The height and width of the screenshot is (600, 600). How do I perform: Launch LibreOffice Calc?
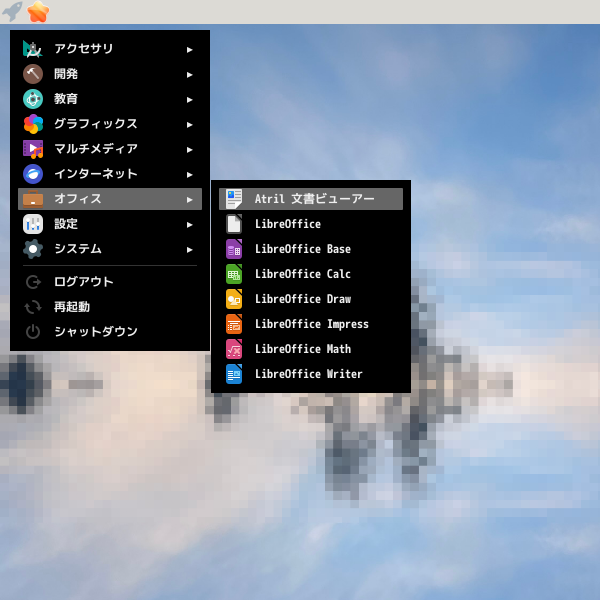pyautogui.click(x=311, y=274)
